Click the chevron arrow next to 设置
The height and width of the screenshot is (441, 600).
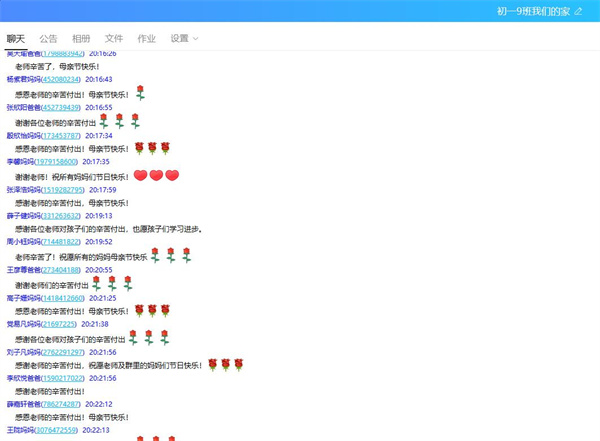195,39
